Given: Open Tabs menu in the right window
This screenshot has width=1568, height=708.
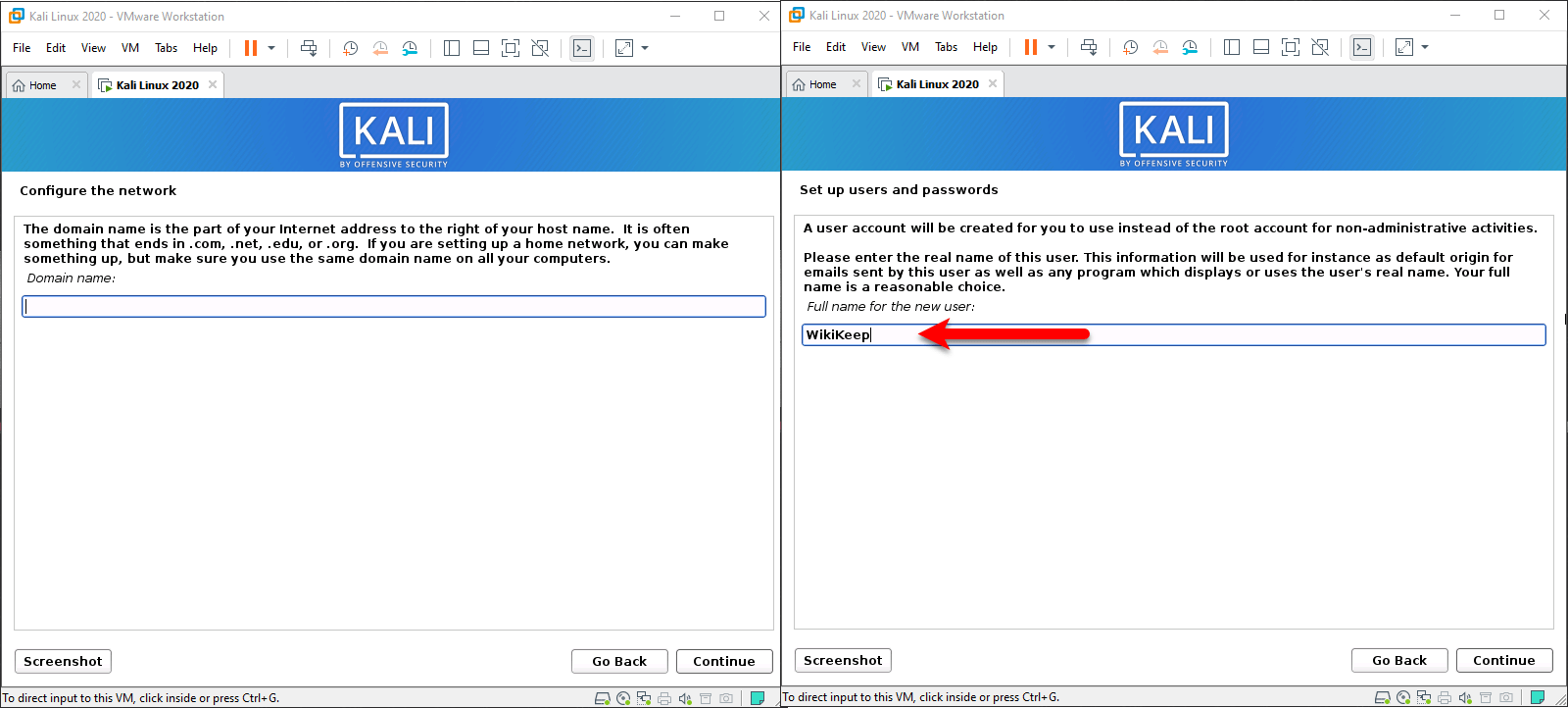Looking at the screenshot, I should pos(947,47).
